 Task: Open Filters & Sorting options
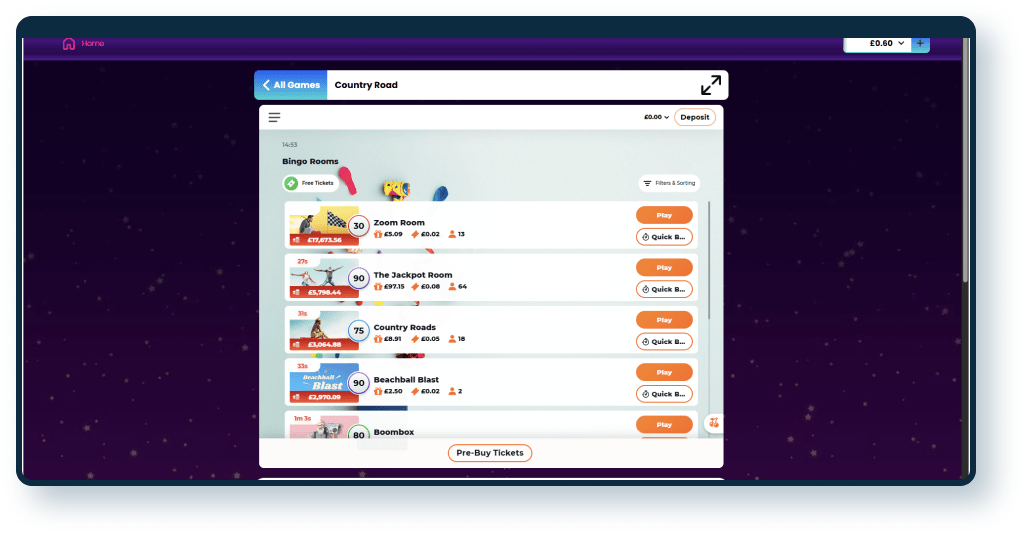click(669, 183)
